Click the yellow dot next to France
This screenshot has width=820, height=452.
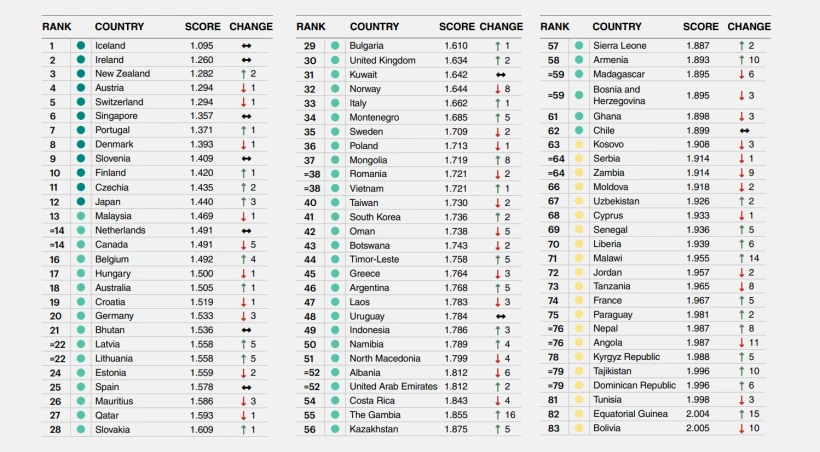click(578, 301)
